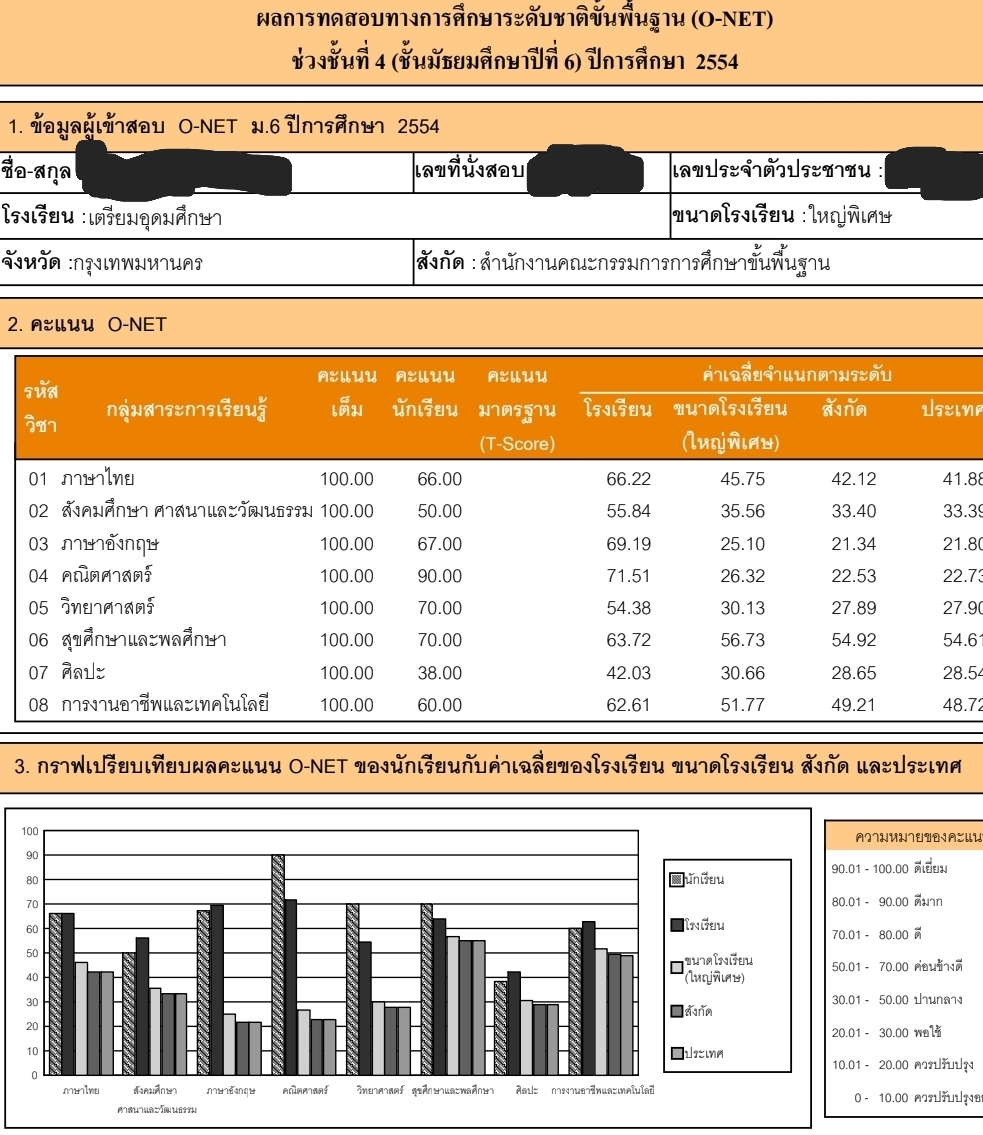Click section heading '2. คะแนน O-NET'
This screenshot has width=983, height=1135.
pos(87,324)
